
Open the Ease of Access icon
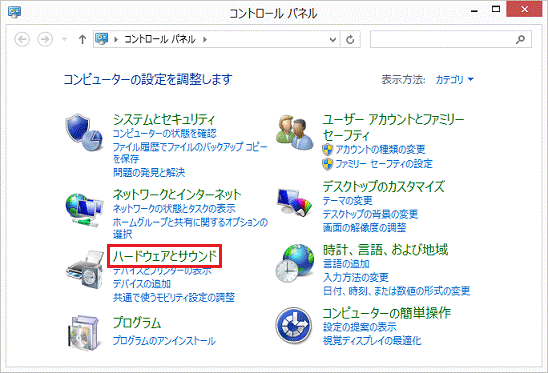coord(294,326)
